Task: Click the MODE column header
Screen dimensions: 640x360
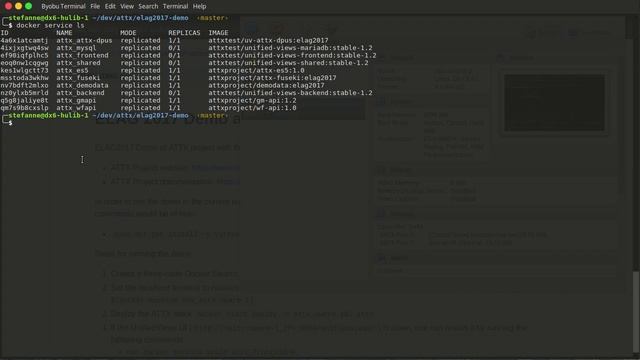Action: coord(128,33)
